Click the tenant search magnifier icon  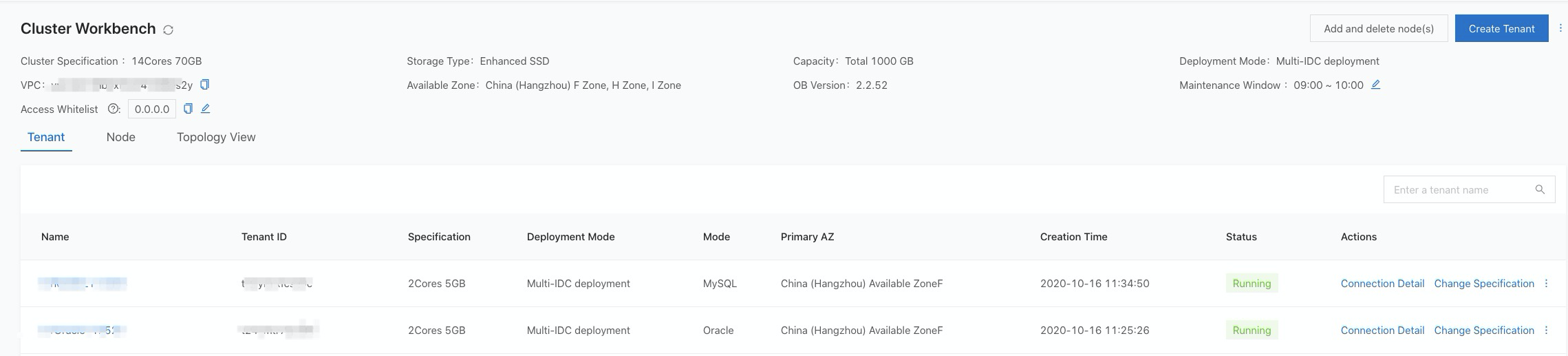click(1540, 189)
